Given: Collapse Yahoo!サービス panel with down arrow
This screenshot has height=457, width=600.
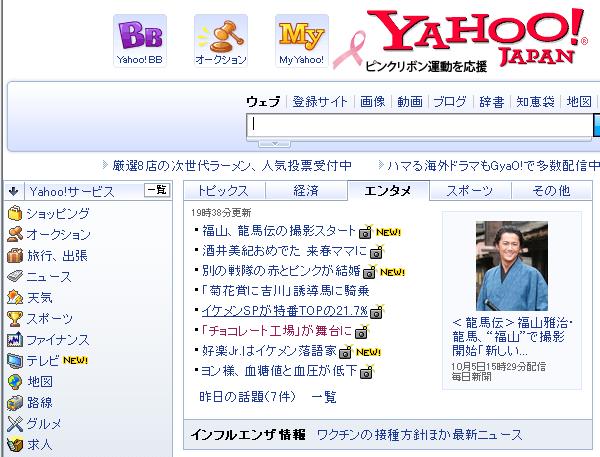Looking at the screenshot, I should [x=13, y=191].
